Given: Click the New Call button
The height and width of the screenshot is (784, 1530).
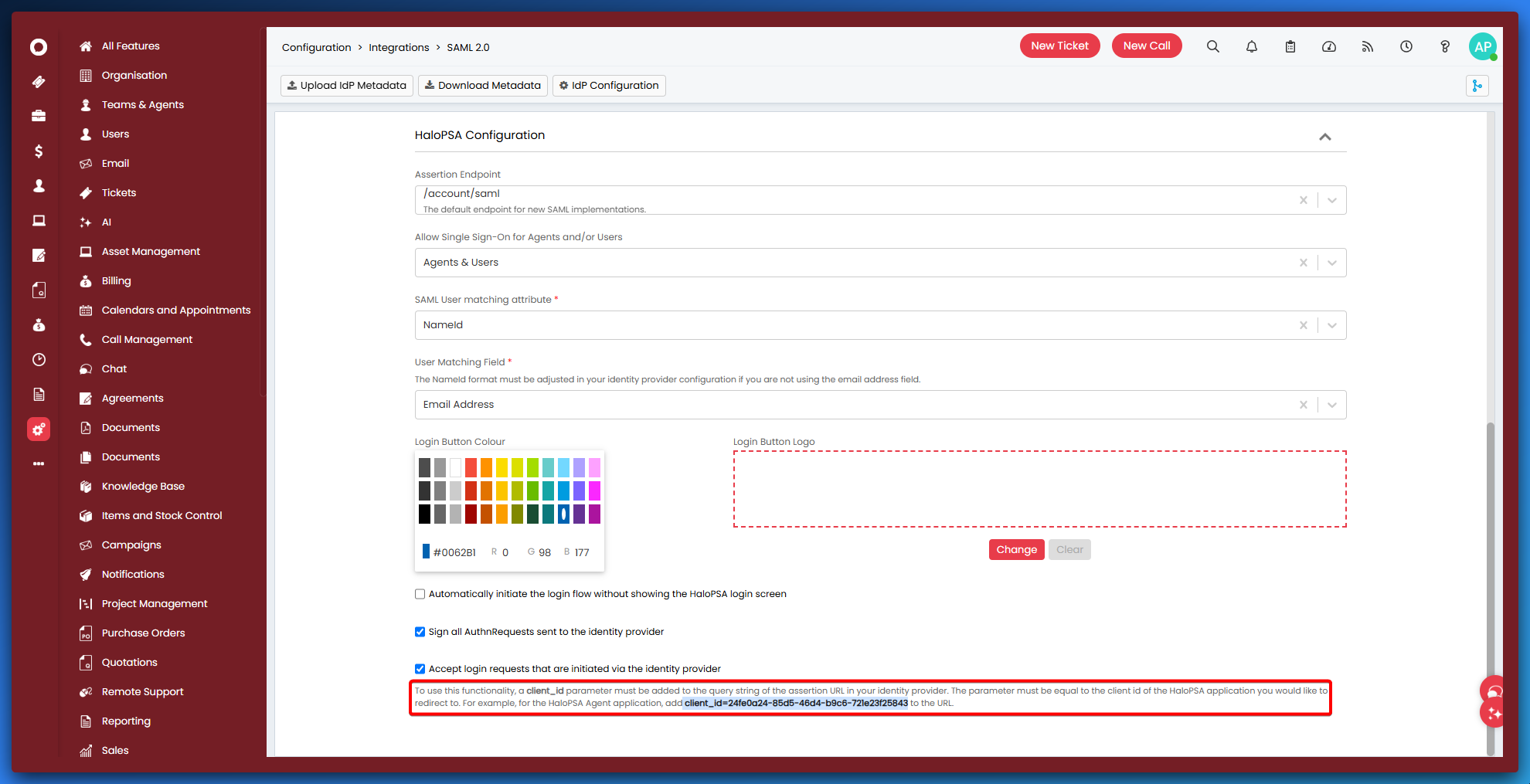Looking at the screenshot, I should click(1147, 46).
